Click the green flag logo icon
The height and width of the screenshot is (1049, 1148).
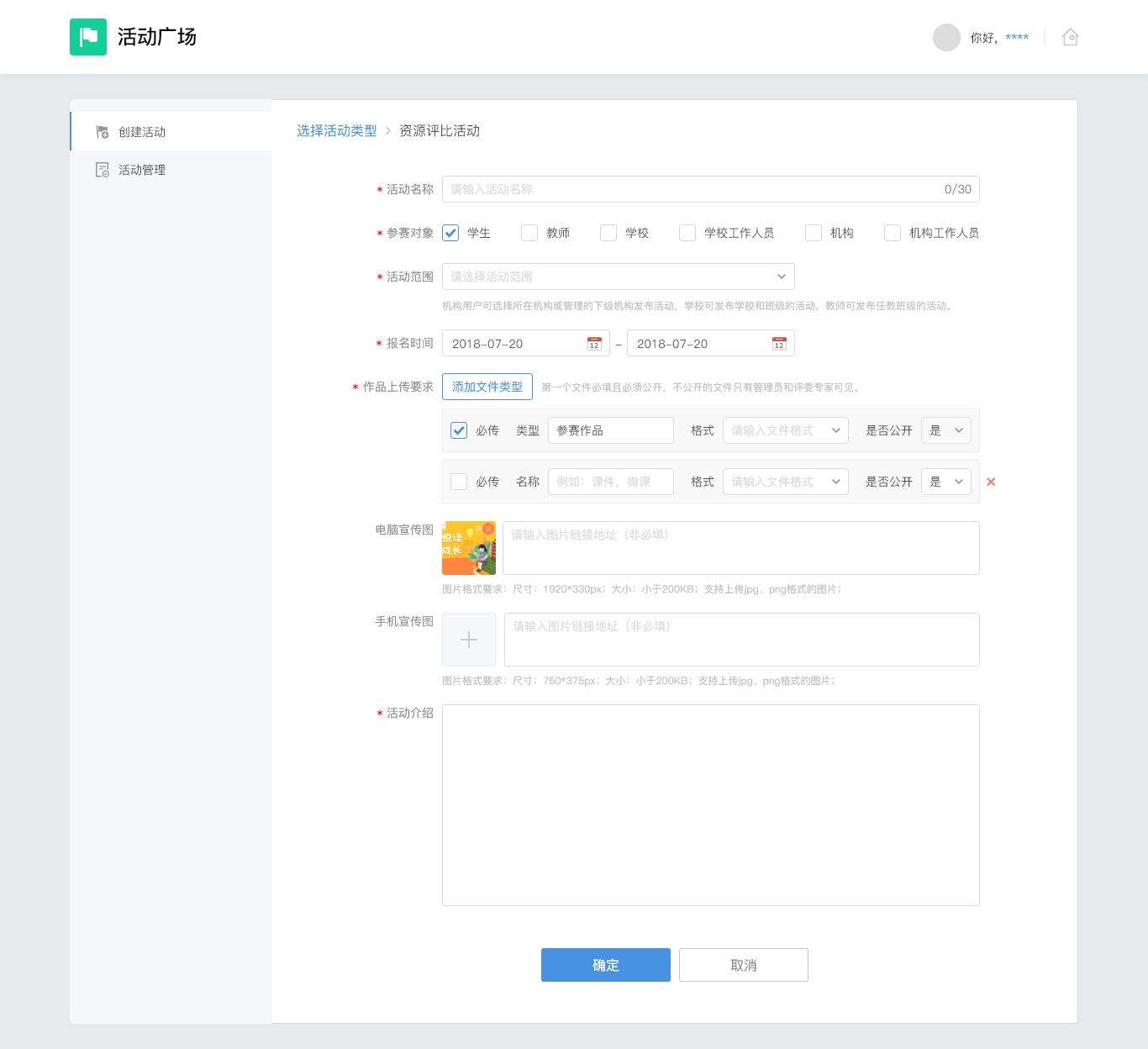coord(88,37)
